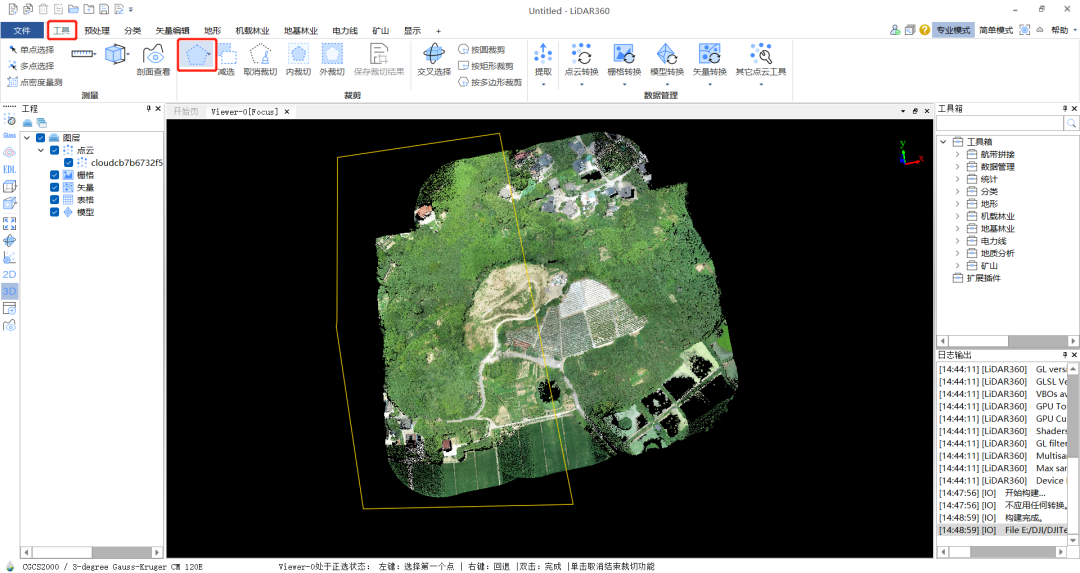Activate the 交叉选择 cross selection tool

click(x=434, y=60)
